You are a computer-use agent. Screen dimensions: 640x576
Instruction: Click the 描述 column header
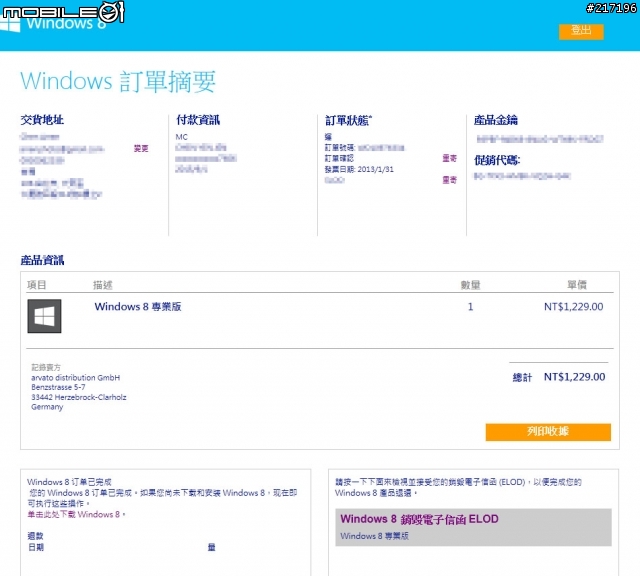click(102, 285)
